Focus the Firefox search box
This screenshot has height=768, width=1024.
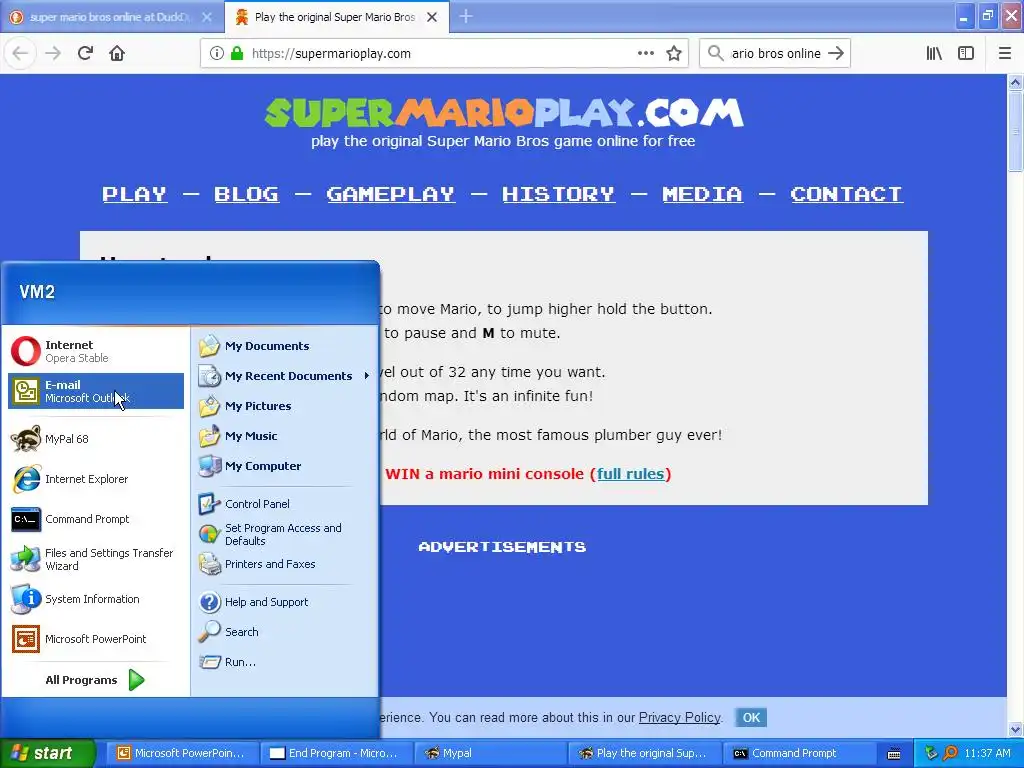(x=775, y=54)
